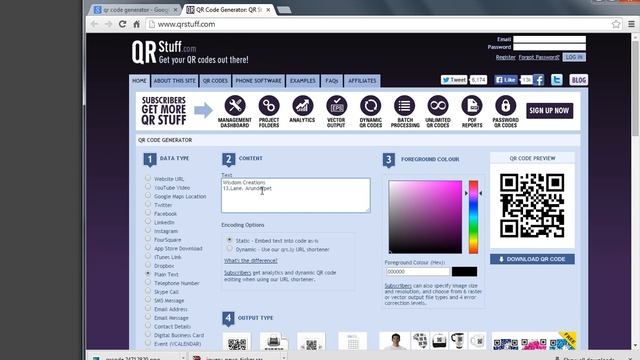Image resolution: width=640 pixels, height=360 pixels.
Task: Click the Password input field
Action: pos(549,47)
